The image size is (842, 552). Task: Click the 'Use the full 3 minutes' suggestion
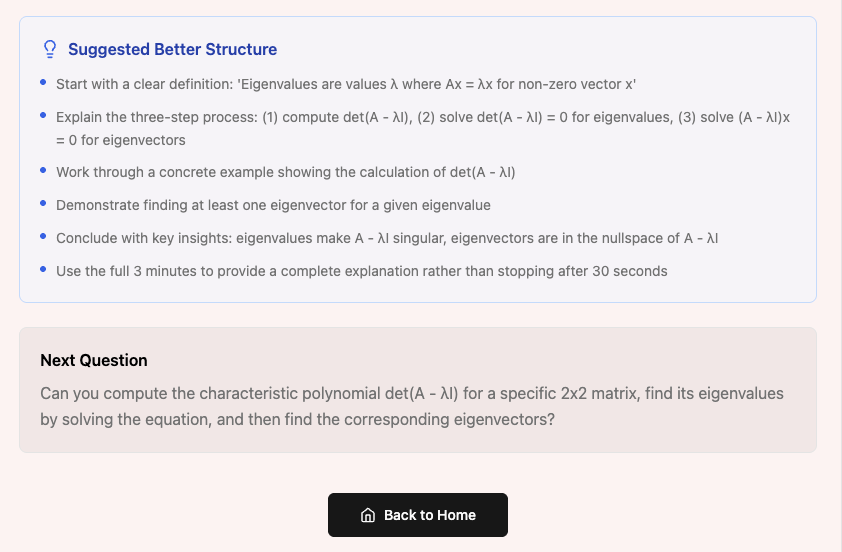coord(361,271)
